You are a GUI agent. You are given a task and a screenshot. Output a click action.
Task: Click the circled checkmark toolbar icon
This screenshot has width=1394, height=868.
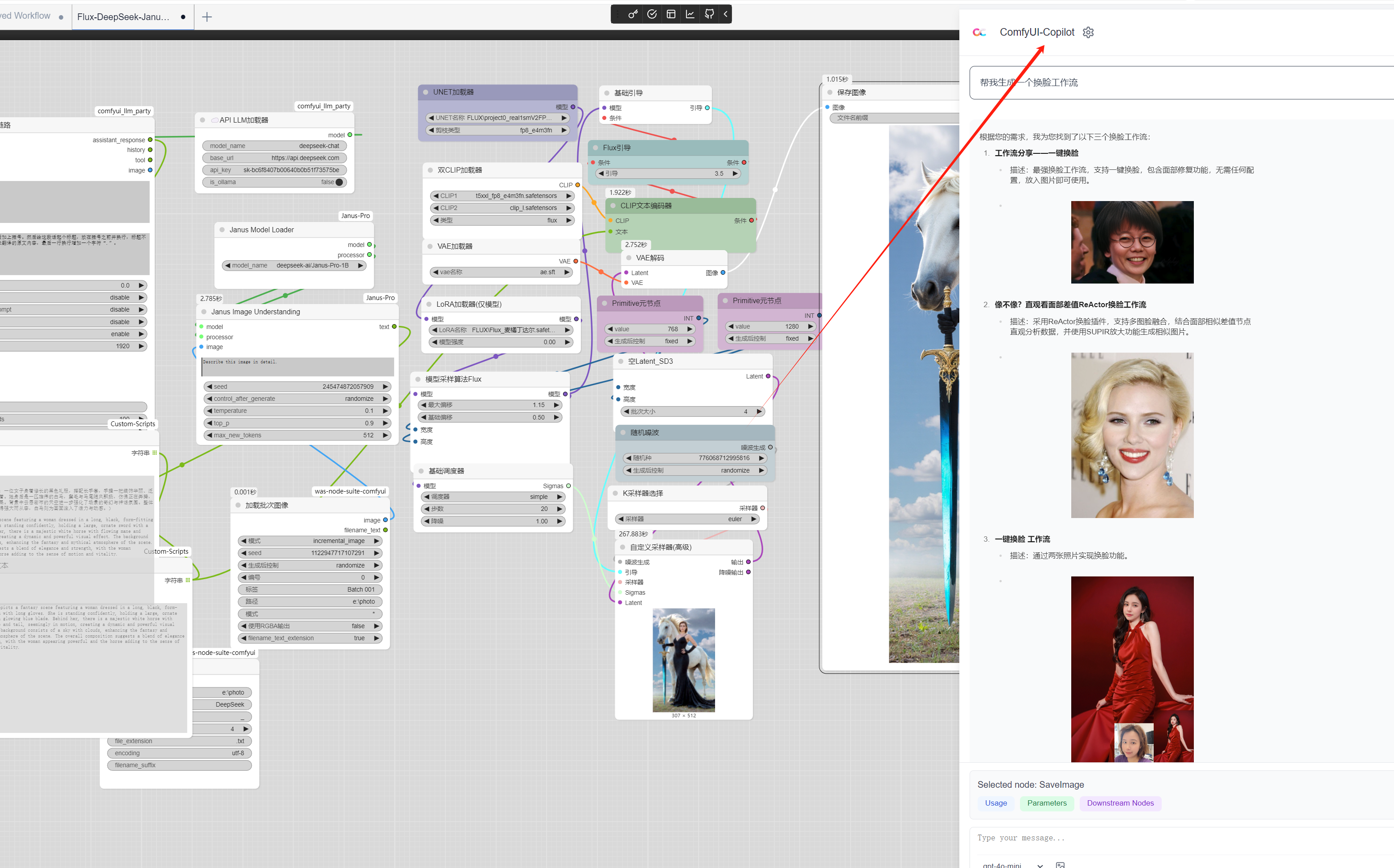[x=652, y=14]
